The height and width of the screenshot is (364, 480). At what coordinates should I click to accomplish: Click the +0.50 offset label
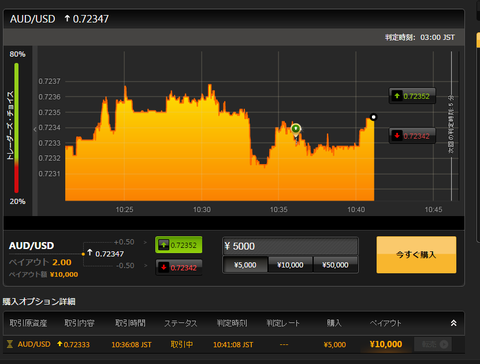[x=124, y=242]
